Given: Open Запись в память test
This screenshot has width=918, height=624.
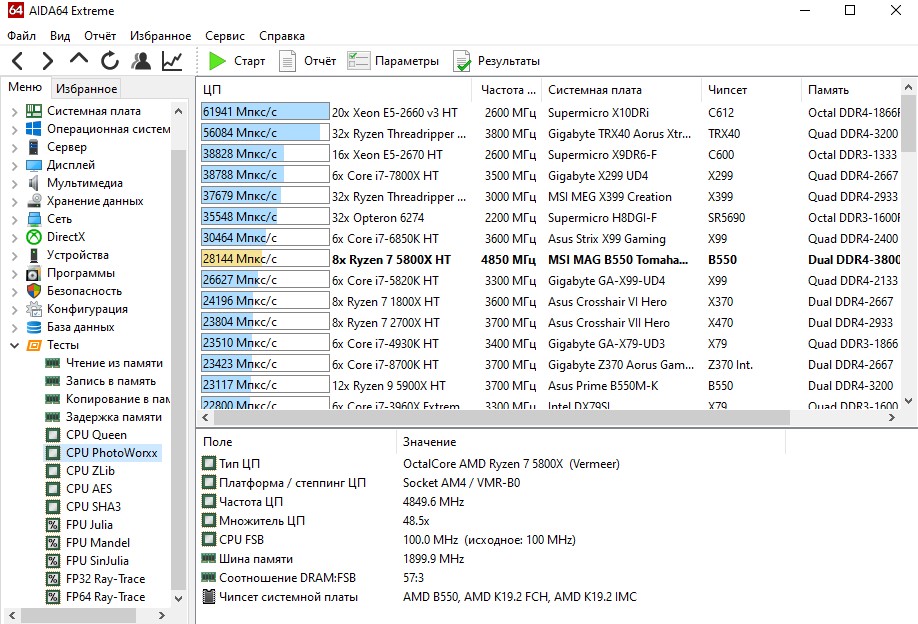Looking at the screenshot, I should (x=111, y=381).
